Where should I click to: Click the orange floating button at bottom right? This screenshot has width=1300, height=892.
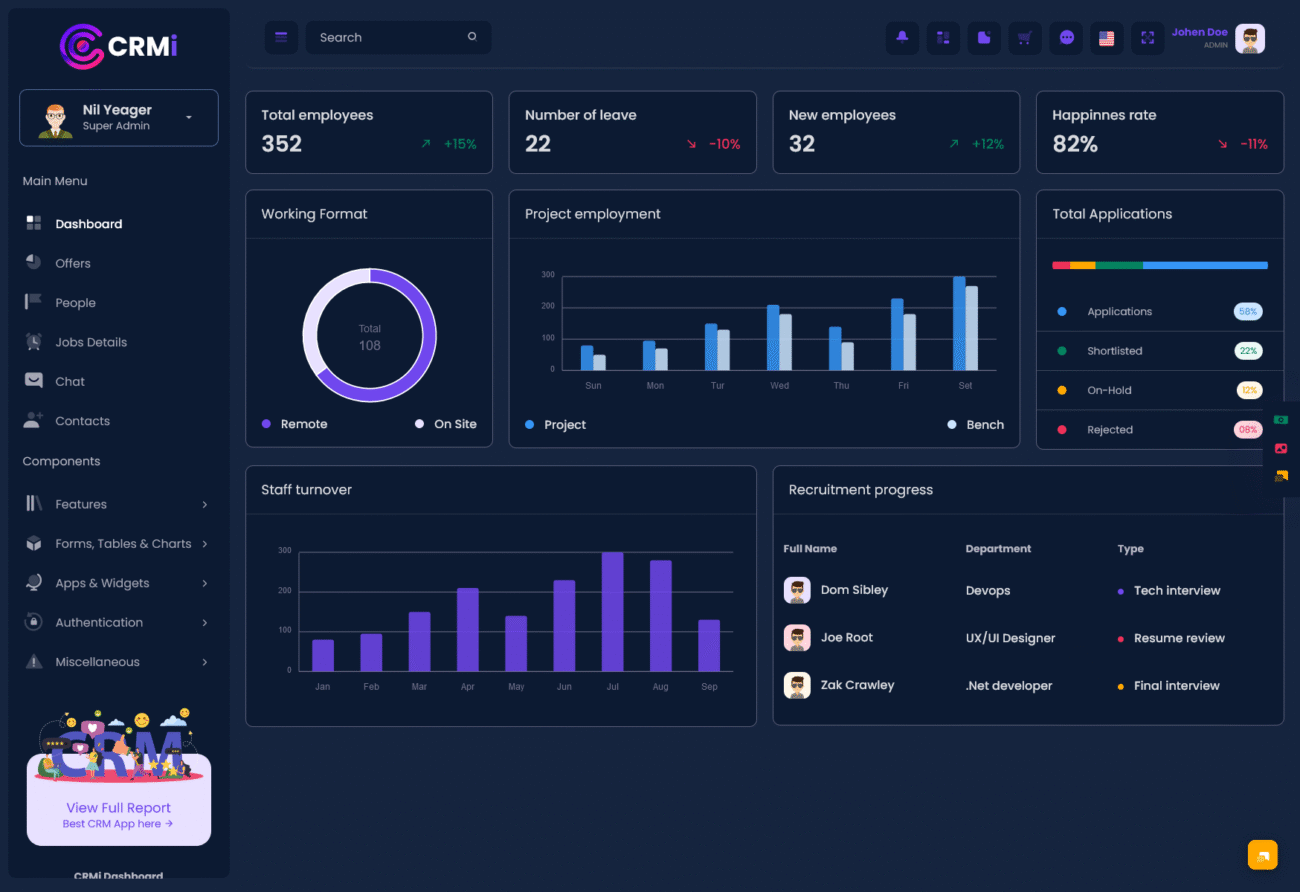tap(1262, 855)
